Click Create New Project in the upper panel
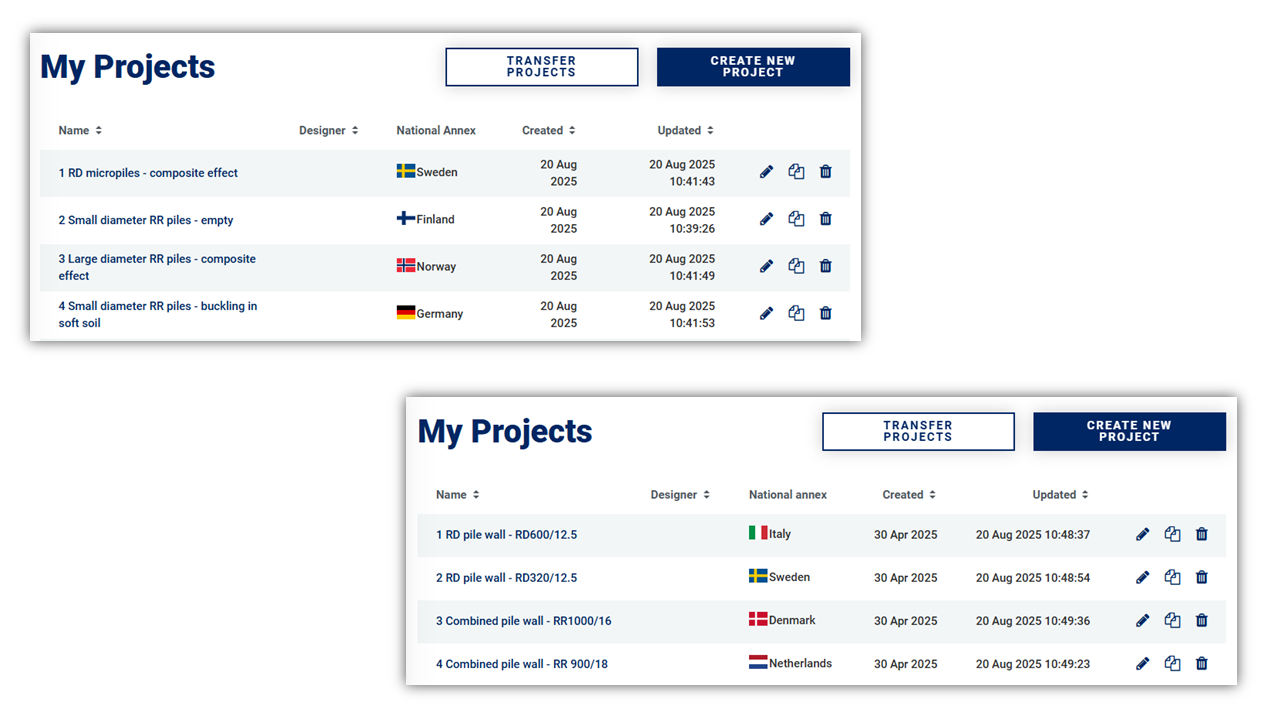 753,67
